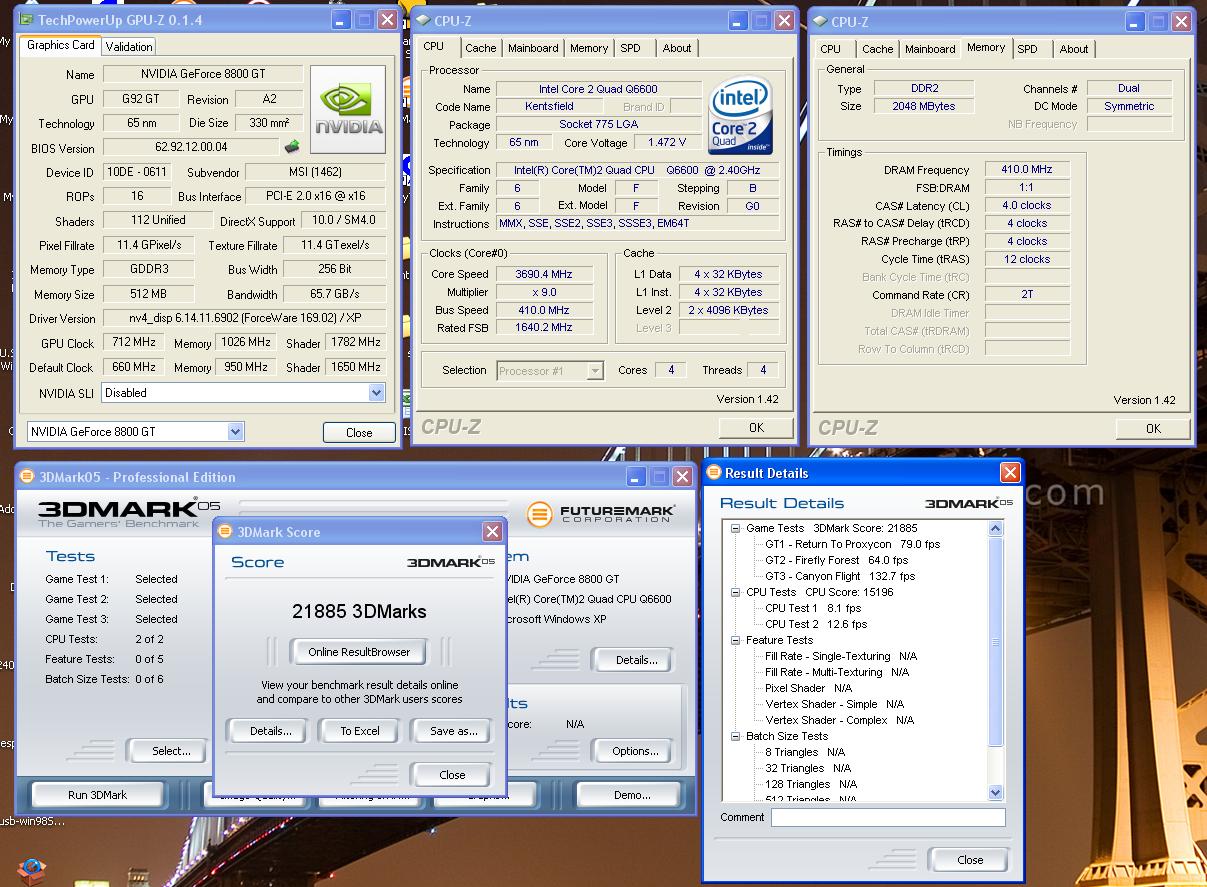Click Close button at bottom of Result Details

[x=970, y=860]
